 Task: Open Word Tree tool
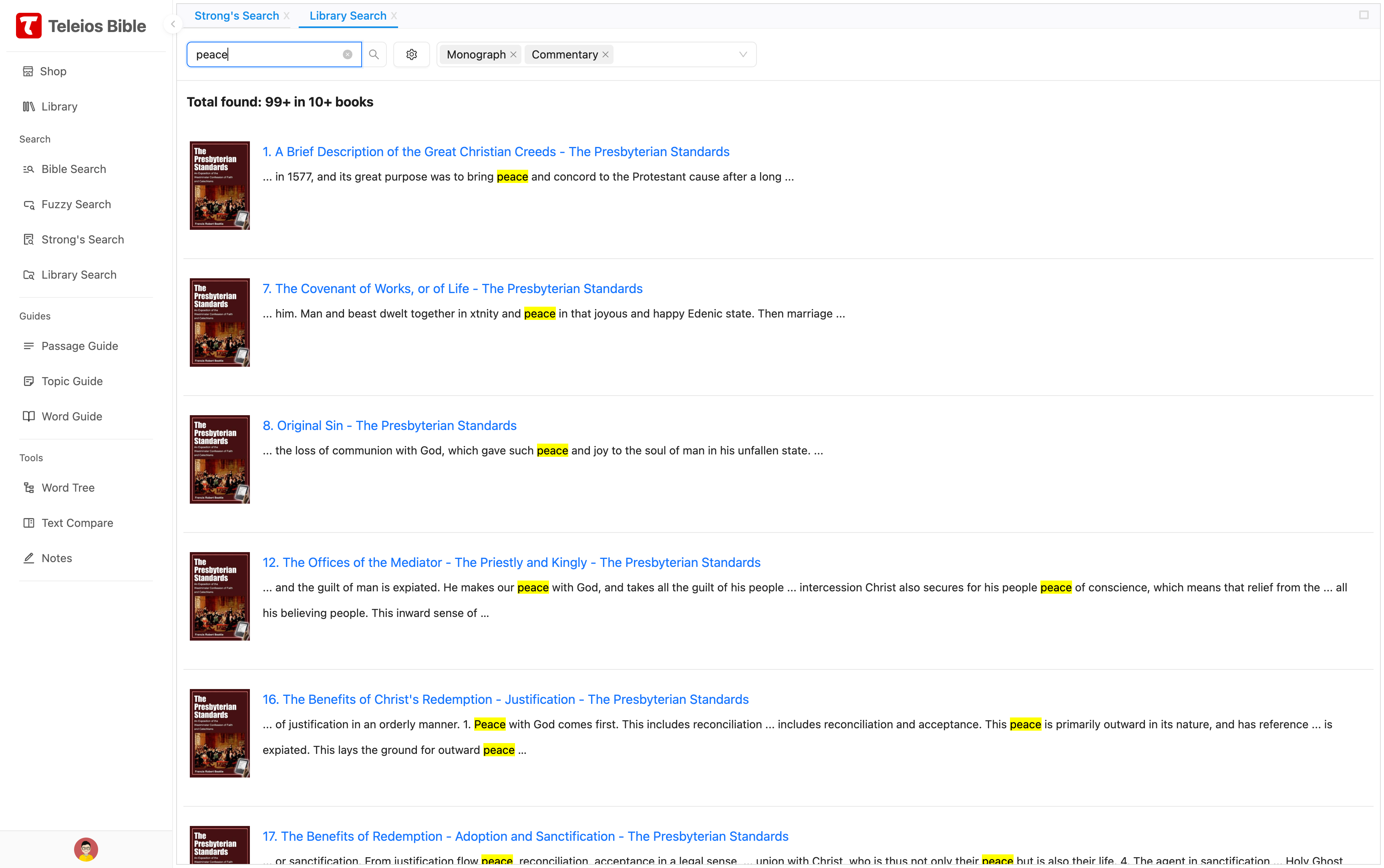pyautogui.click(x=68, y=487)
